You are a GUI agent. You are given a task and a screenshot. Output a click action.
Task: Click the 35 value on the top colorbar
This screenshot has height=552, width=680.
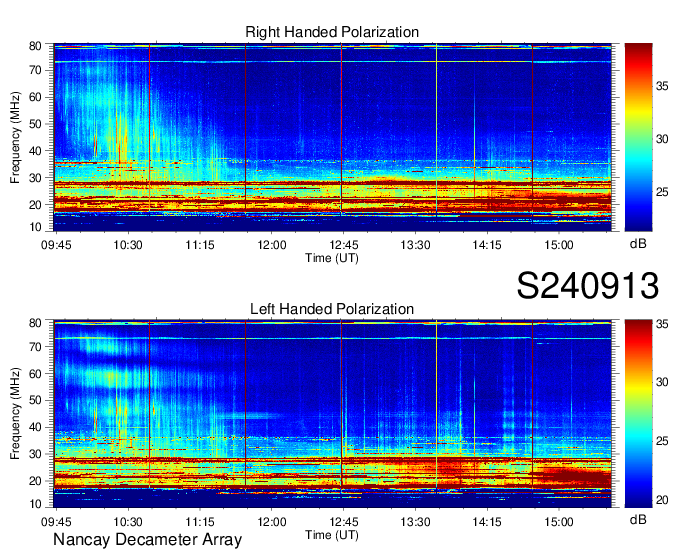(x=662, y=86)
